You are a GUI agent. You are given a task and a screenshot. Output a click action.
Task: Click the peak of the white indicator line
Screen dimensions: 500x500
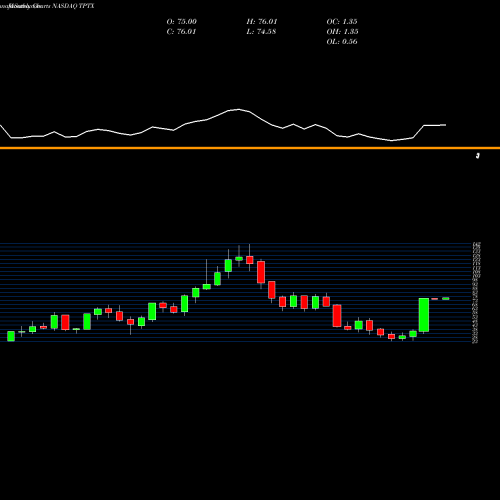click(x=238, y=109)
